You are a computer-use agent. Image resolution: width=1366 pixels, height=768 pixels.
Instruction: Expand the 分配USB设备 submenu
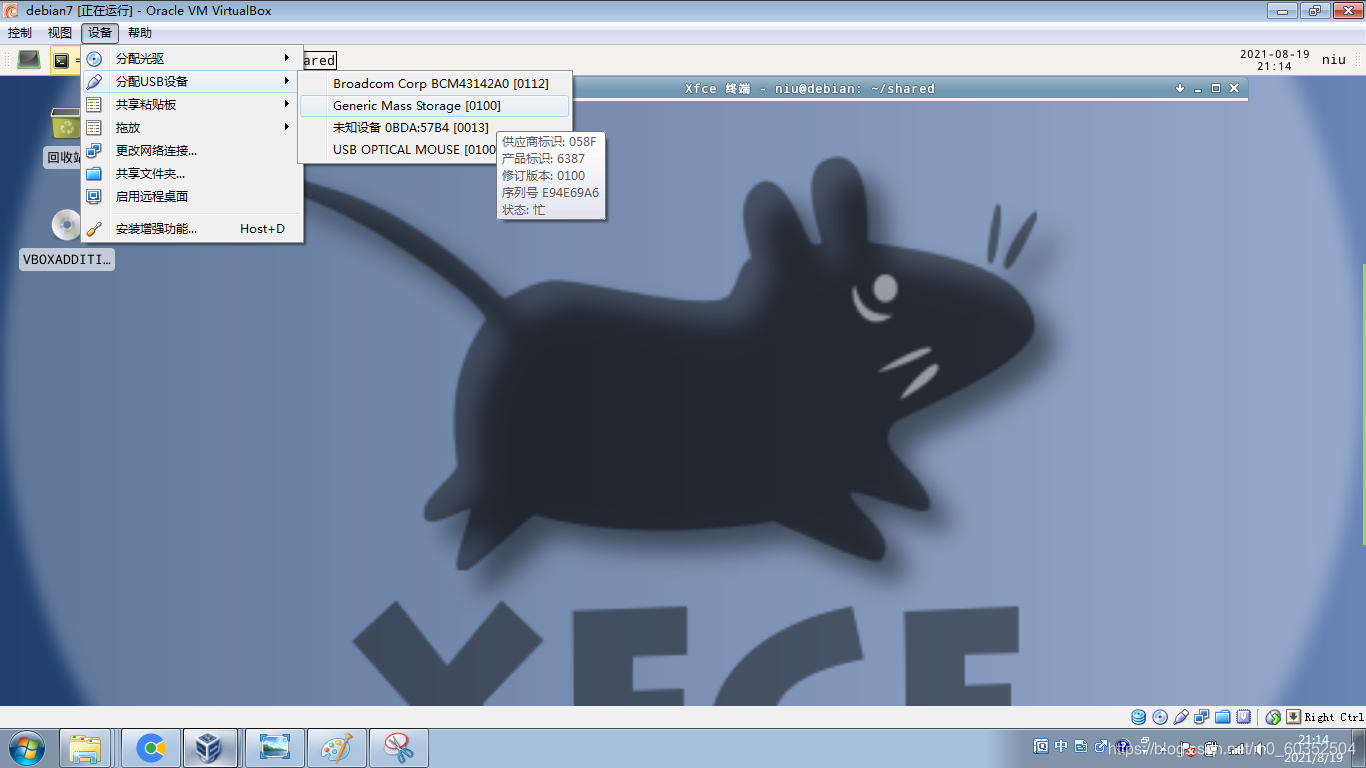coord(192,81)
